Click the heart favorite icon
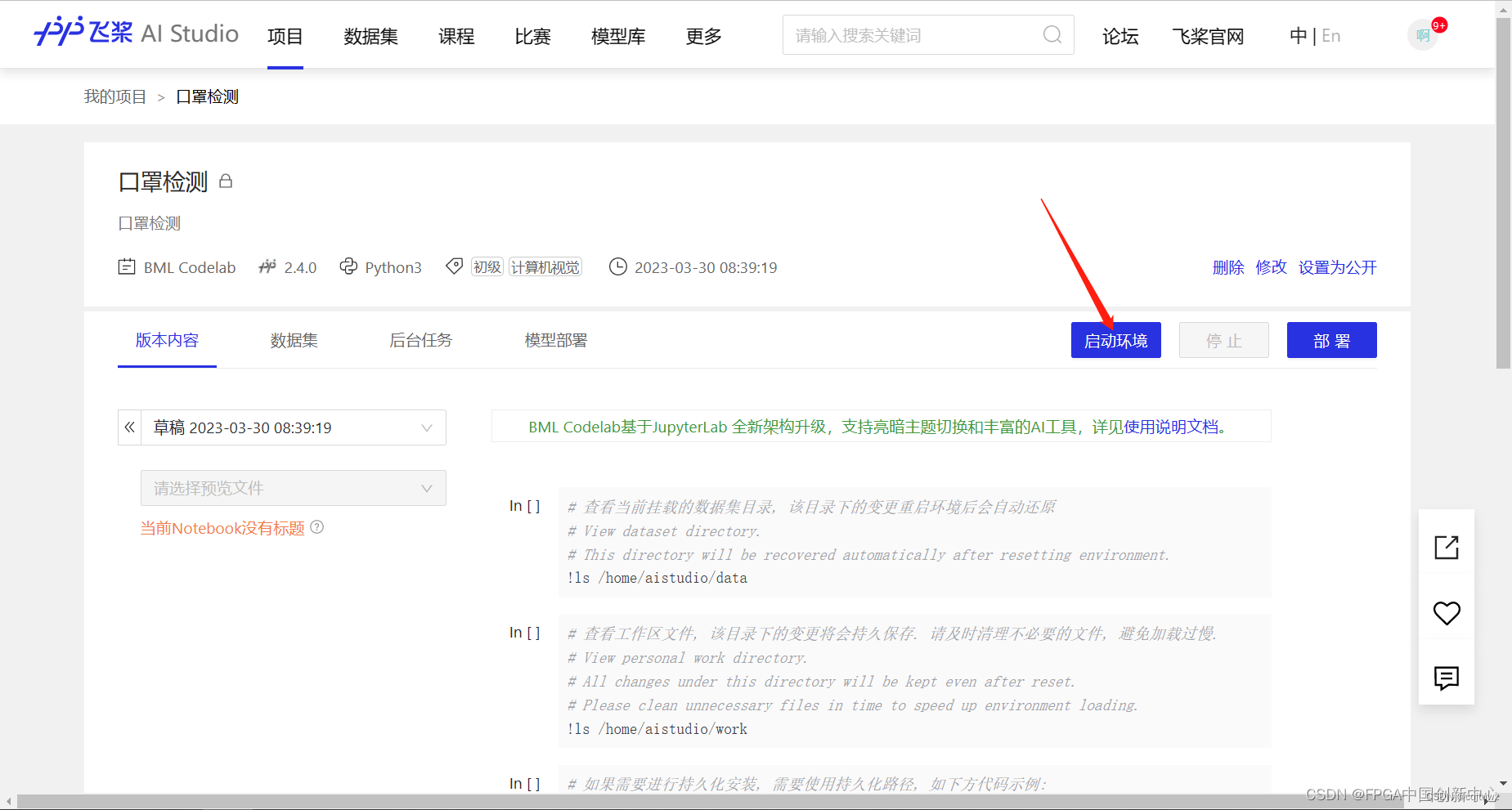Viewport: 1512px width, 810px height. (x=1447, y=613)
